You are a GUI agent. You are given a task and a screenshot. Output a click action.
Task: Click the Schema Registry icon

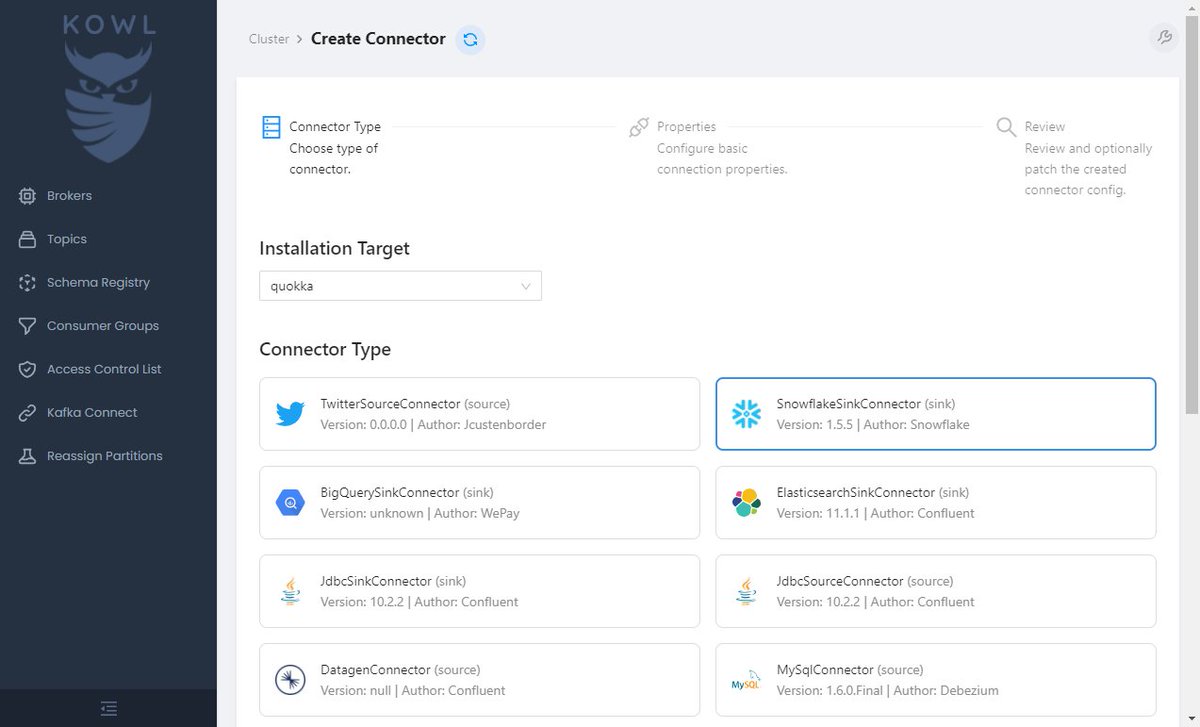pos(28,283)
